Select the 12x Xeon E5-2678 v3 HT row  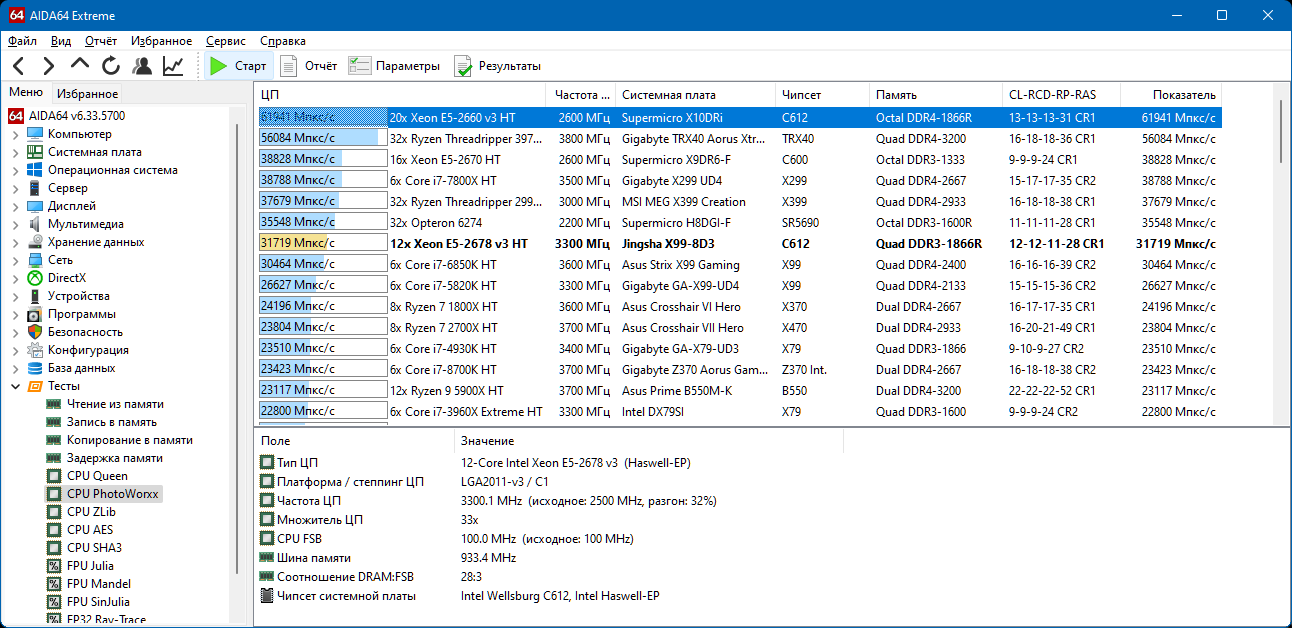pyautogui.click(x=739, y=244)
